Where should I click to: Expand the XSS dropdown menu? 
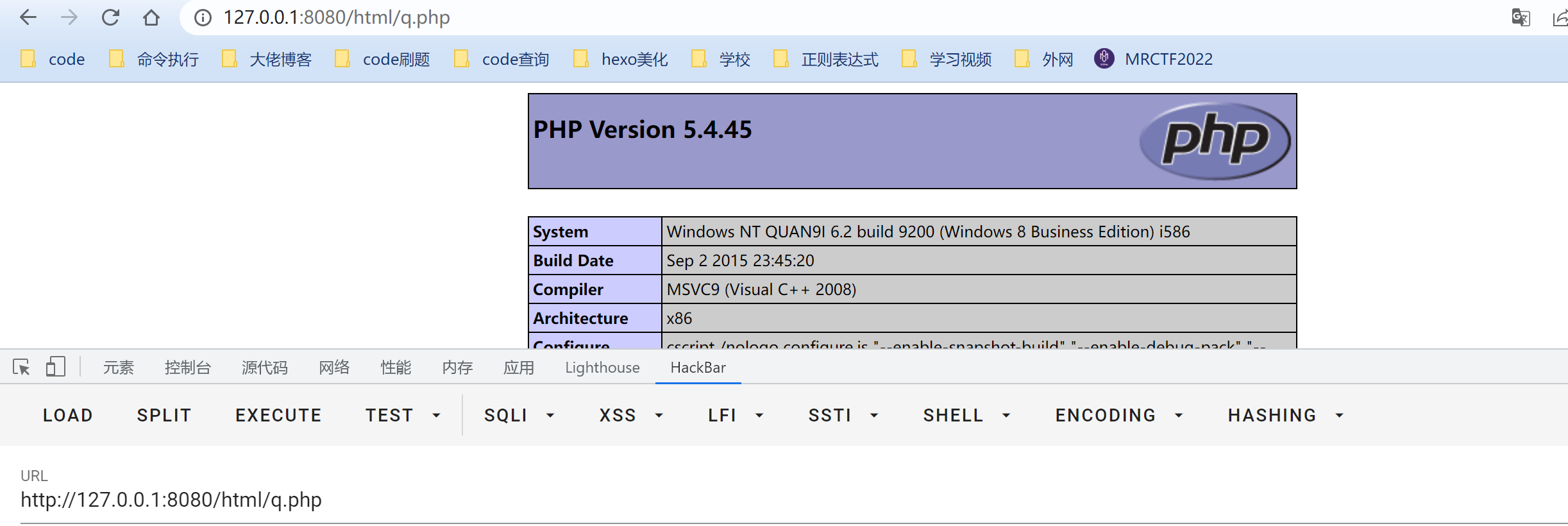[632, 415]
